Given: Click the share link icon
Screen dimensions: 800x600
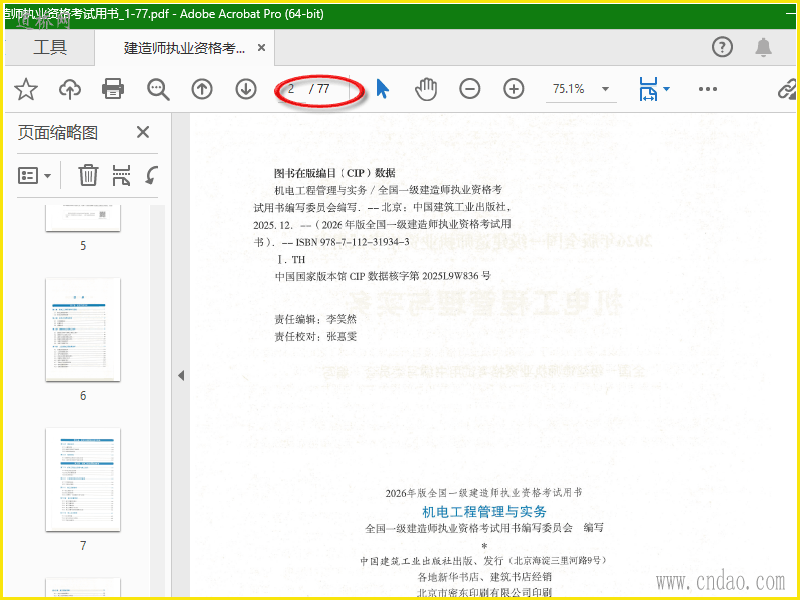Looking at the screenshot, I should point(788,89).
